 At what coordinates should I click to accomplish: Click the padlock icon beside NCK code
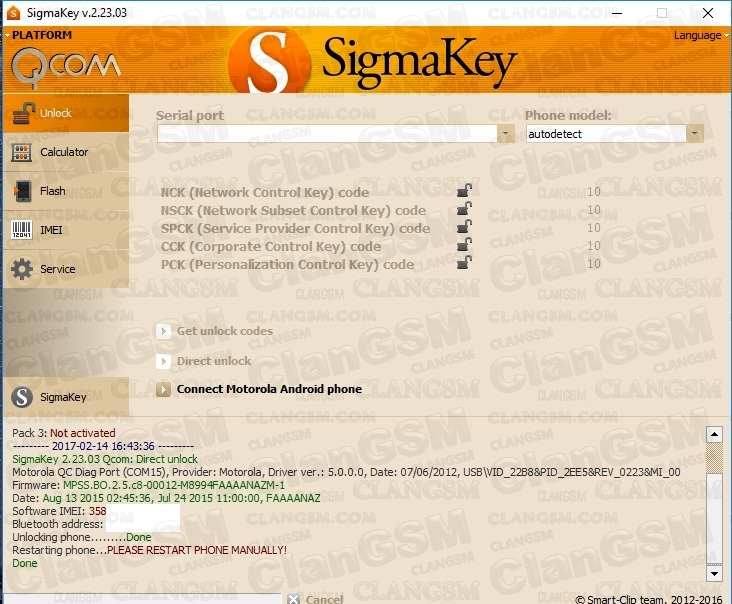click(464, 190)
